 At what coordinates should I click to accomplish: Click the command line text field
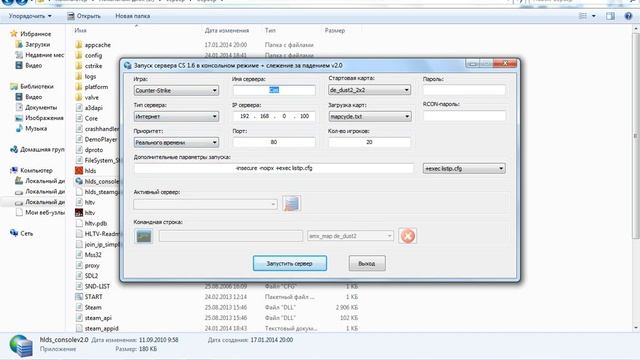point(231,236)
